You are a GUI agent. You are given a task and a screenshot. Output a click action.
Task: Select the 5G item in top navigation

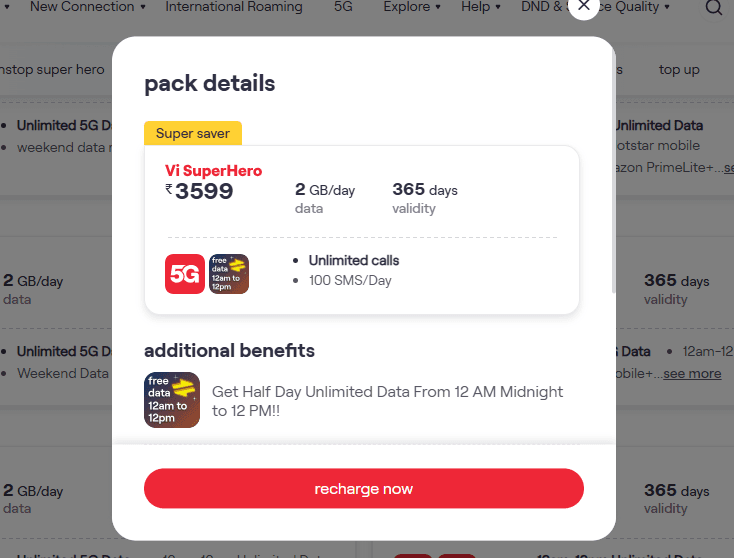tap(343, 7)
